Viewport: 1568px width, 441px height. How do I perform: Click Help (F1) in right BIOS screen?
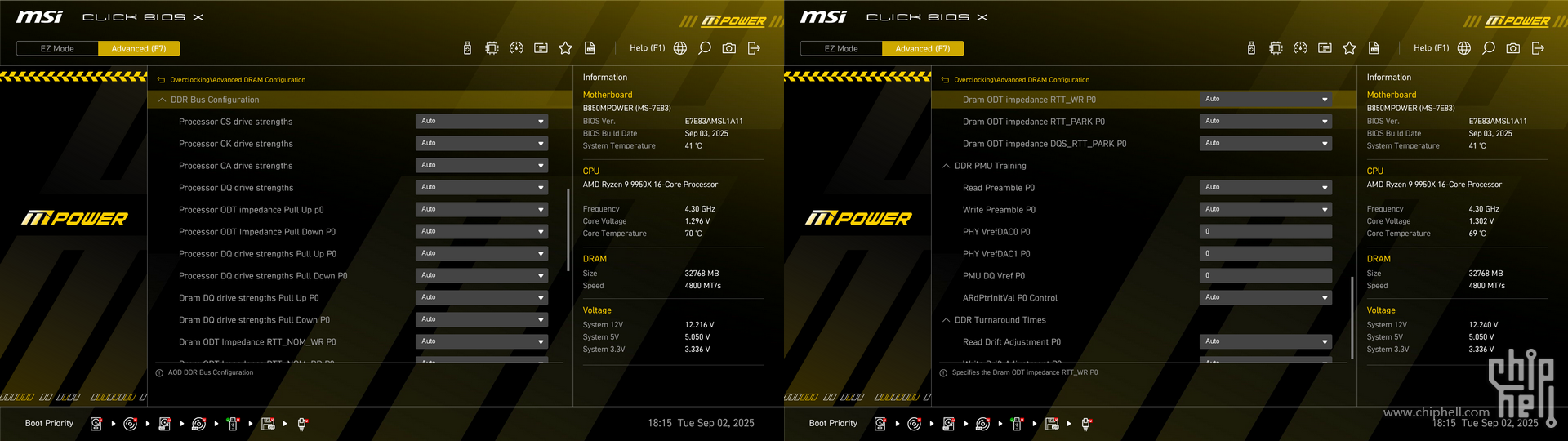(x=1431, y=48)
